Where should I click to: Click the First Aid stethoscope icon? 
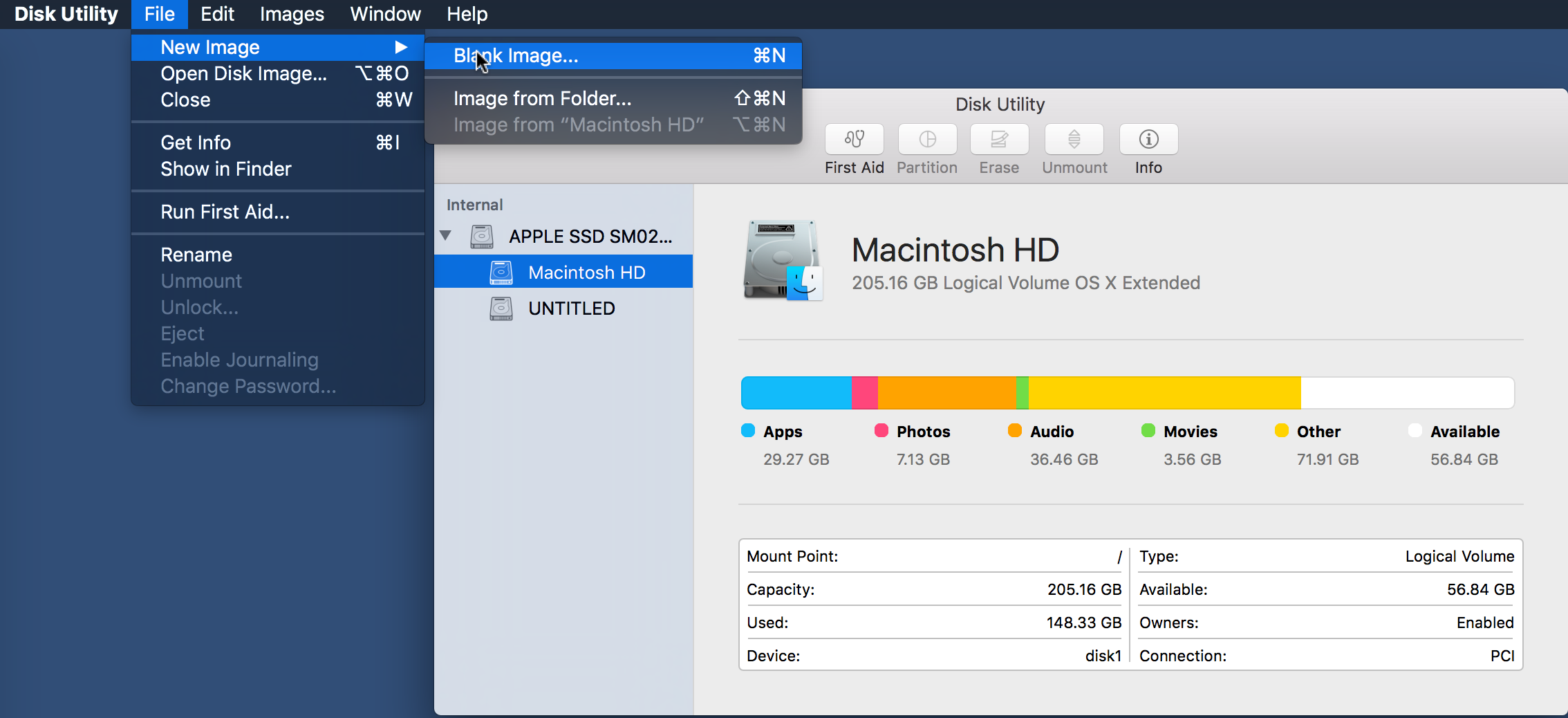855,139
